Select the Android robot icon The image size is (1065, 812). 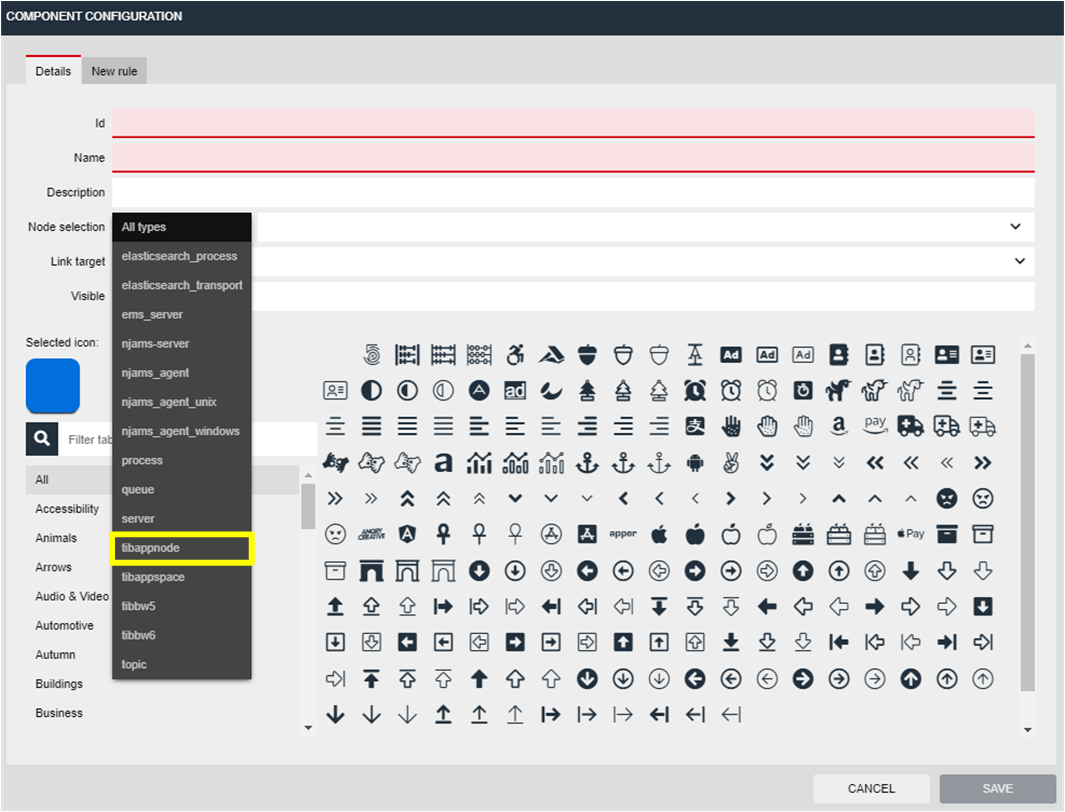click(x=694, y=463)
